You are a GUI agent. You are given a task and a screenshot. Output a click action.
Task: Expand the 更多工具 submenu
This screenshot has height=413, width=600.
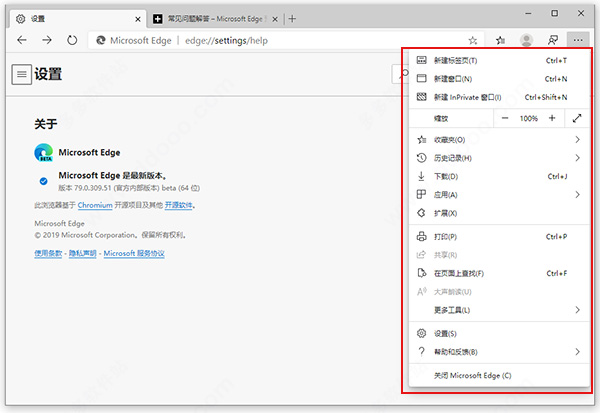[578, 311]
